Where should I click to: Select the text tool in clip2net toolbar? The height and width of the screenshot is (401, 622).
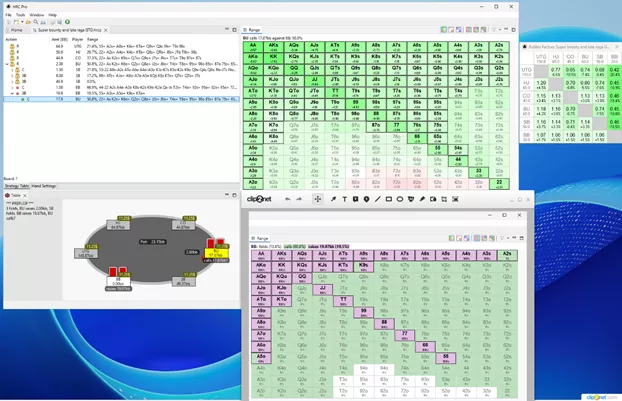pos(345,199)
